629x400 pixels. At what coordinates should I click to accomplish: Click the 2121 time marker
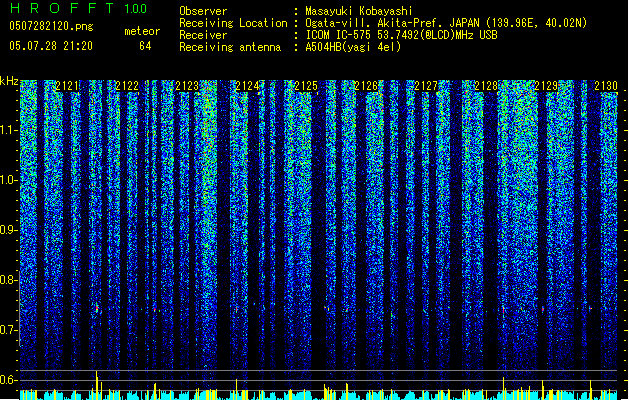pos(67,86)
